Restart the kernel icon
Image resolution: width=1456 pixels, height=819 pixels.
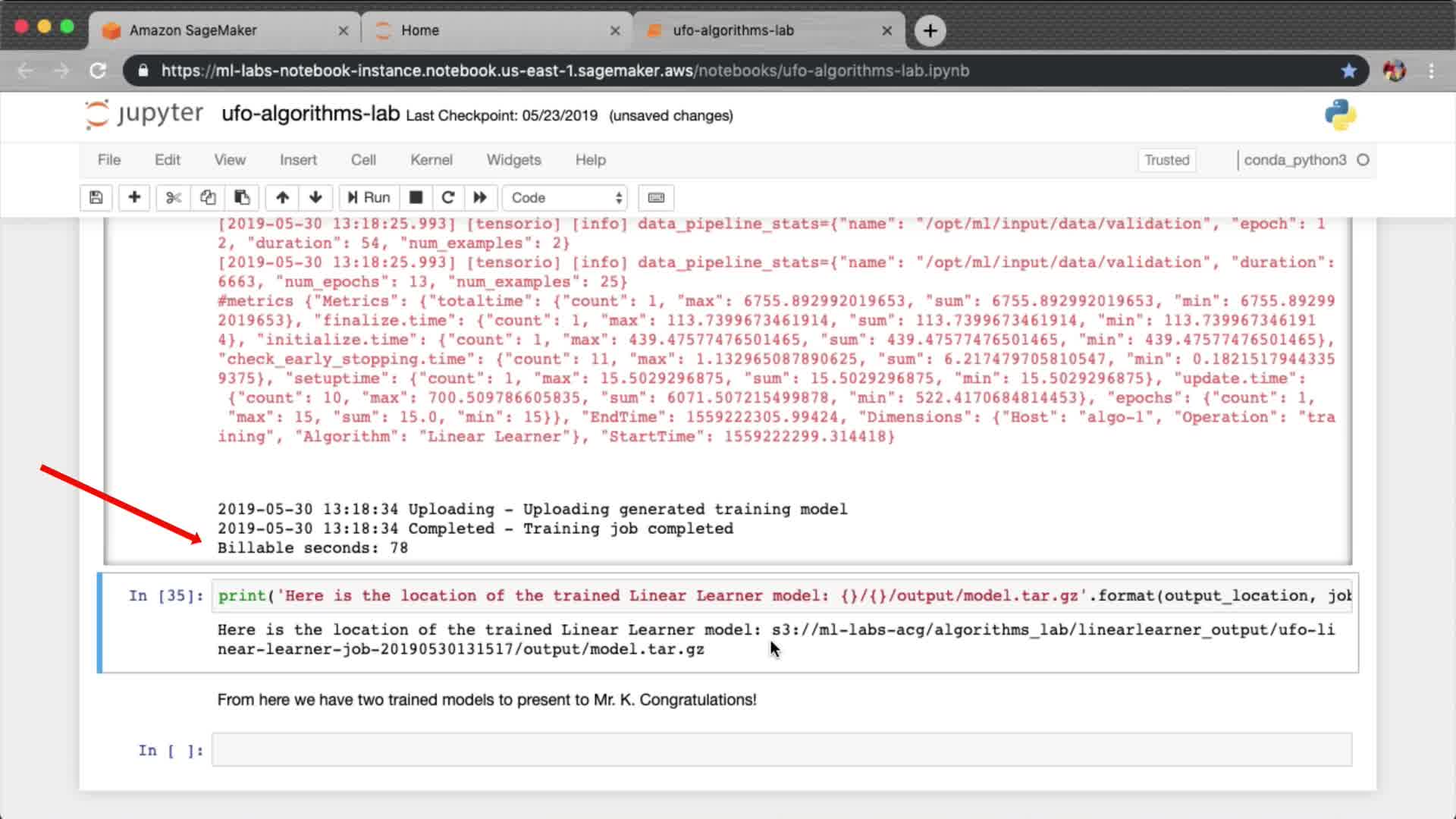point(448,198)
